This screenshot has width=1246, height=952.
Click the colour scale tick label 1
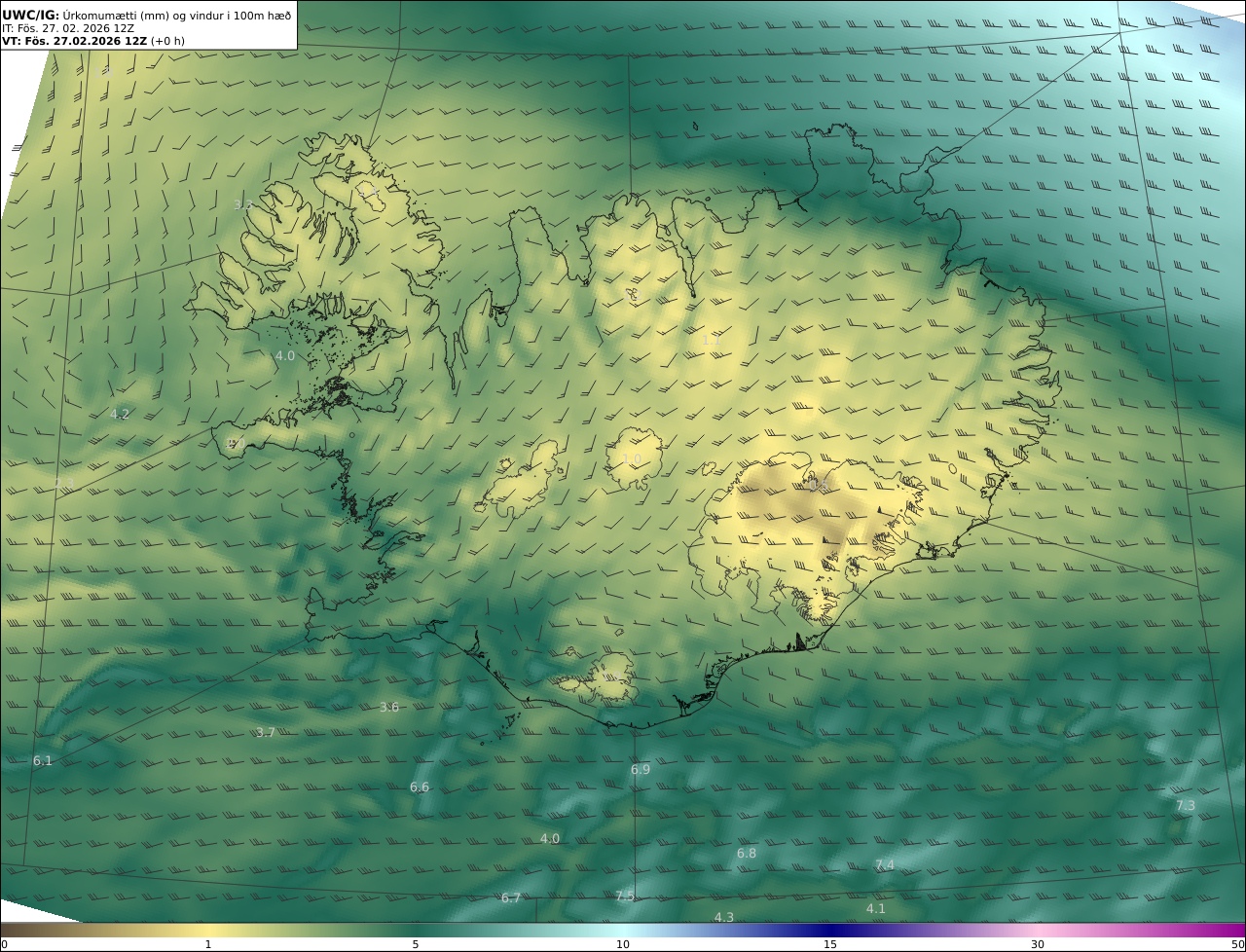(208, 944)
